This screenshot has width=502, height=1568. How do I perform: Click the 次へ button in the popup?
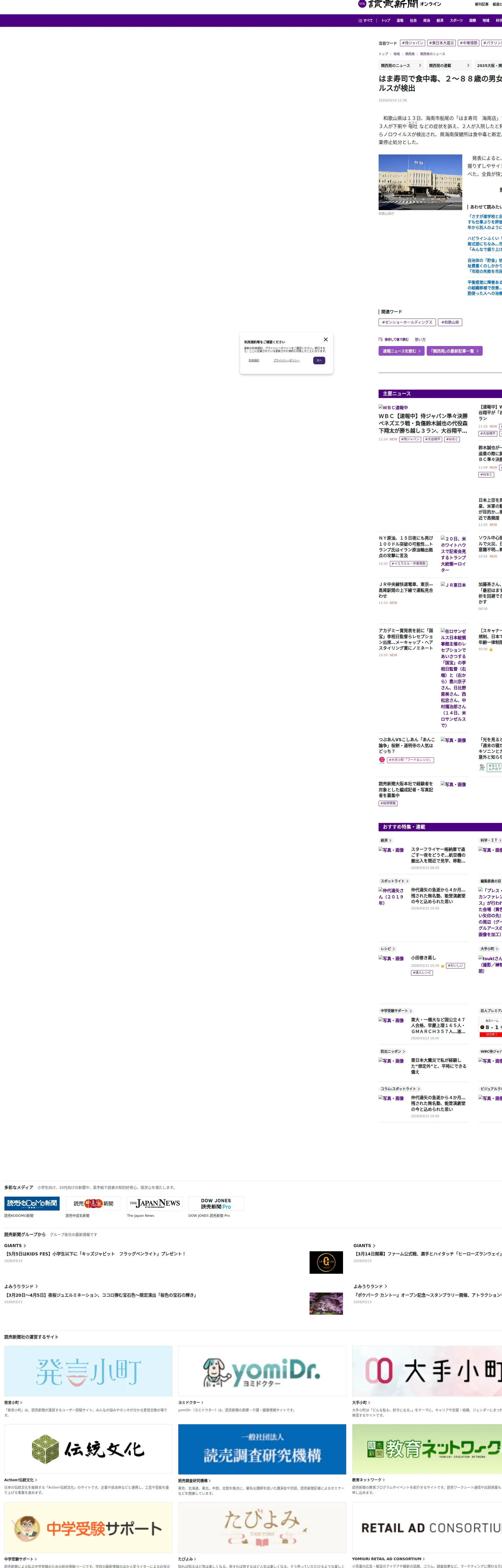319,360
